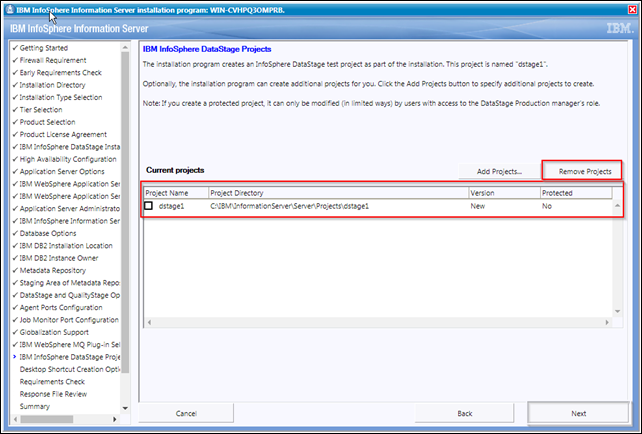Click step list scroll up arrow
Screen dimensions: 642x434
point(125,48)
